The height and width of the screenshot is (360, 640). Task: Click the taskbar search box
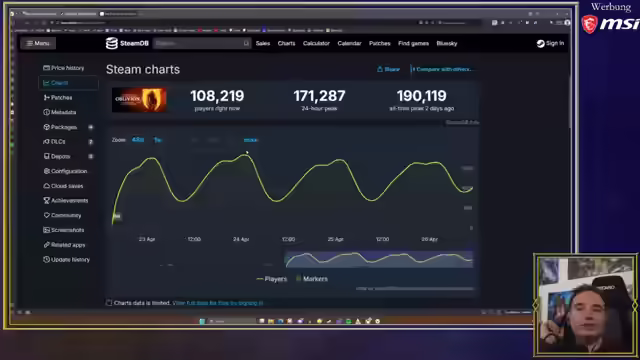(x=231, y=321)
